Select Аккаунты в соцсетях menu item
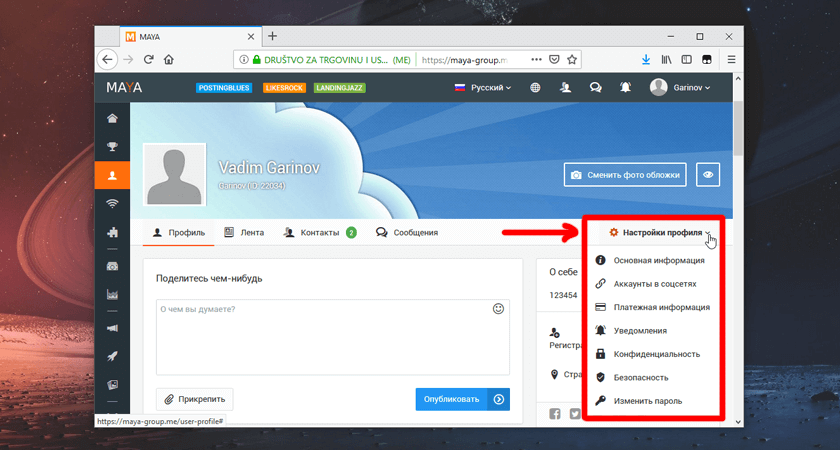 (x=654, y=284)
